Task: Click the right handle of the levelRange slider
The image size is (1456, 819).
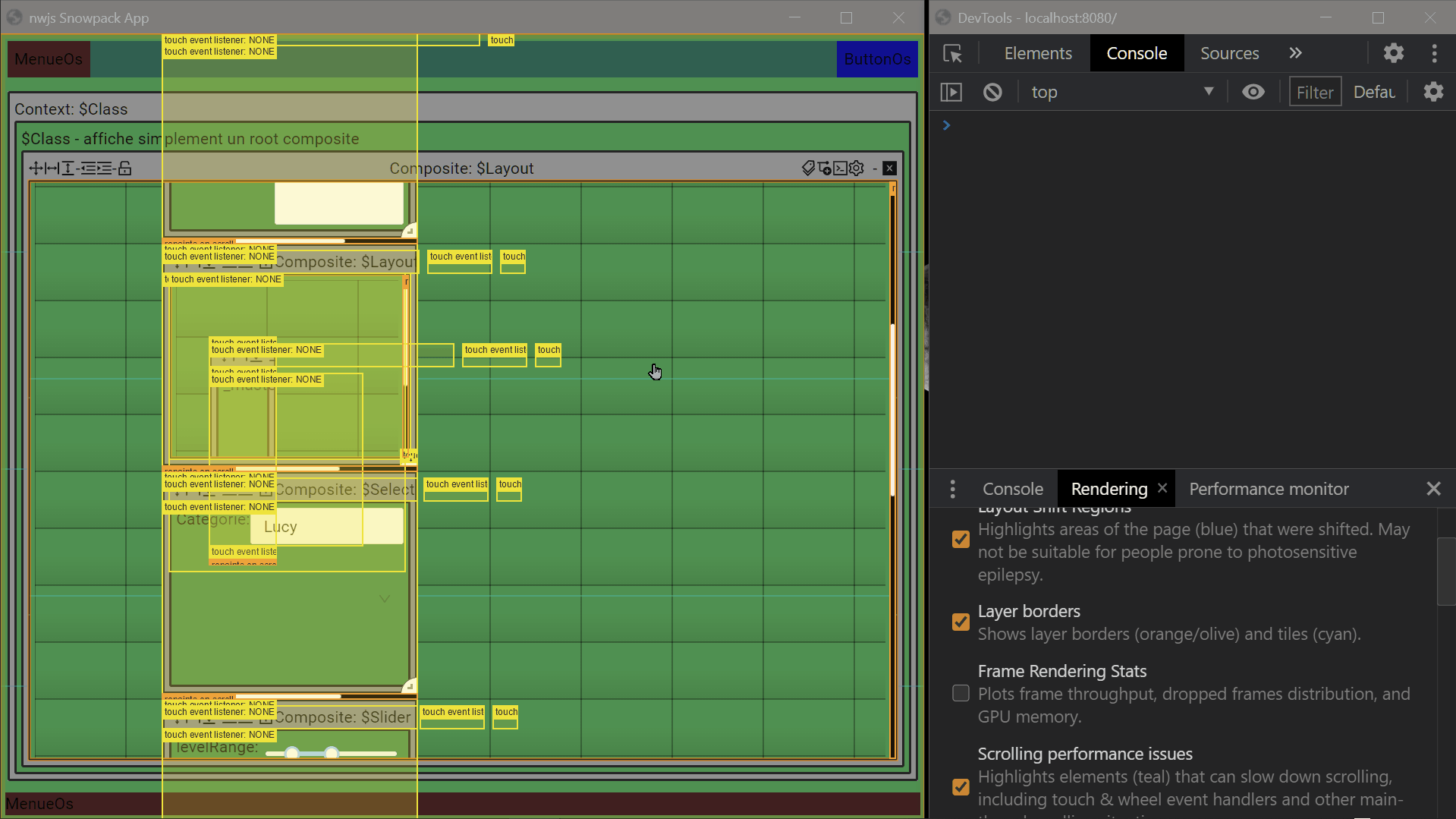Action: 332,753
